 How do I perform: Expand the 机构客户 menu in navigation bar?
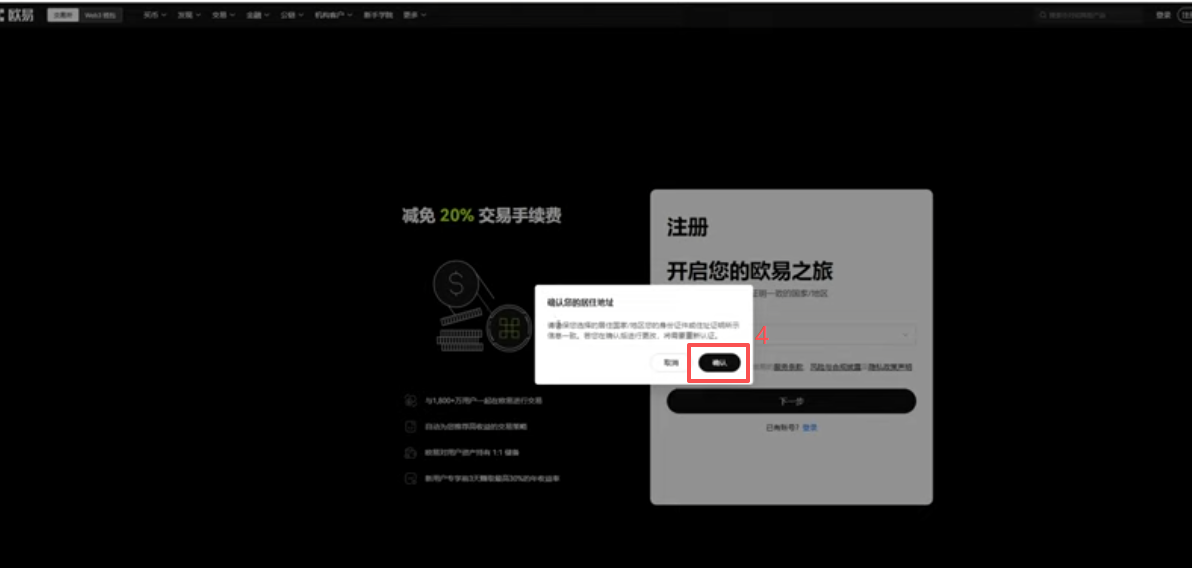(x=333, y=15)
